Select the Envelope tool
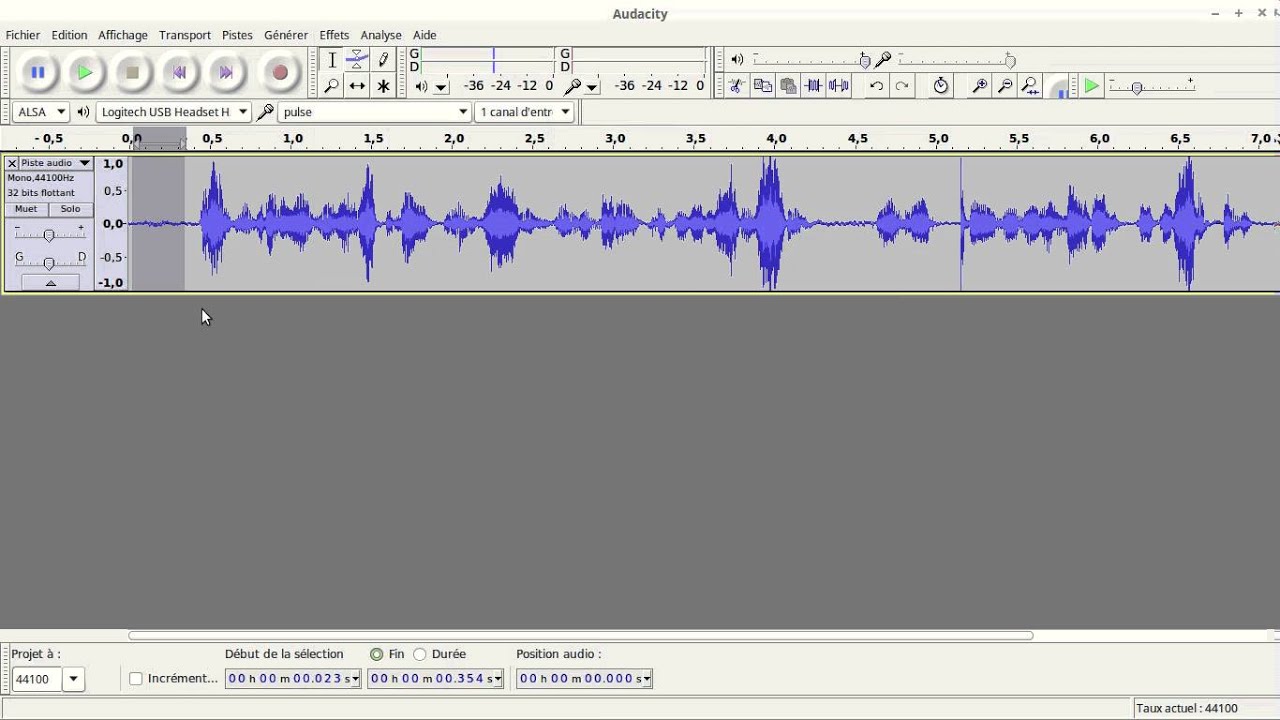 coord(357,60)
